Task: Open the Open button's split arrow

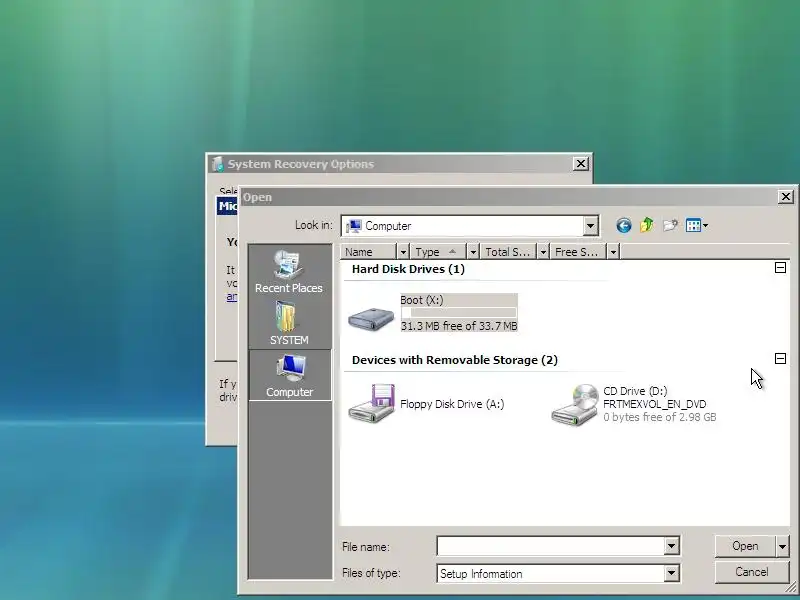Action: click(x=782, y=546)
